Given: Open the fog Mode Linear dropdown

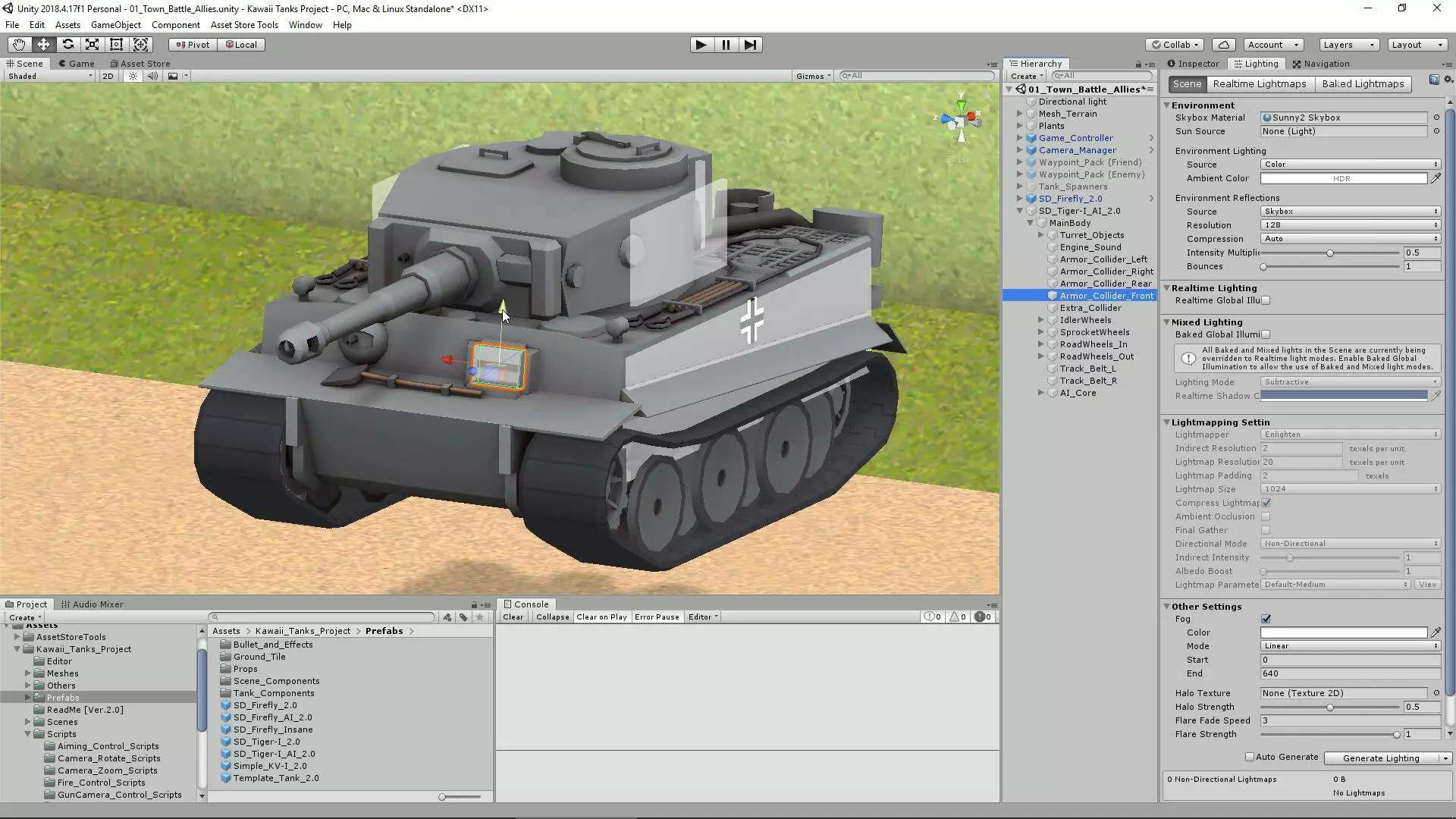Looking at the screenshot, I should pos(1350,646).
